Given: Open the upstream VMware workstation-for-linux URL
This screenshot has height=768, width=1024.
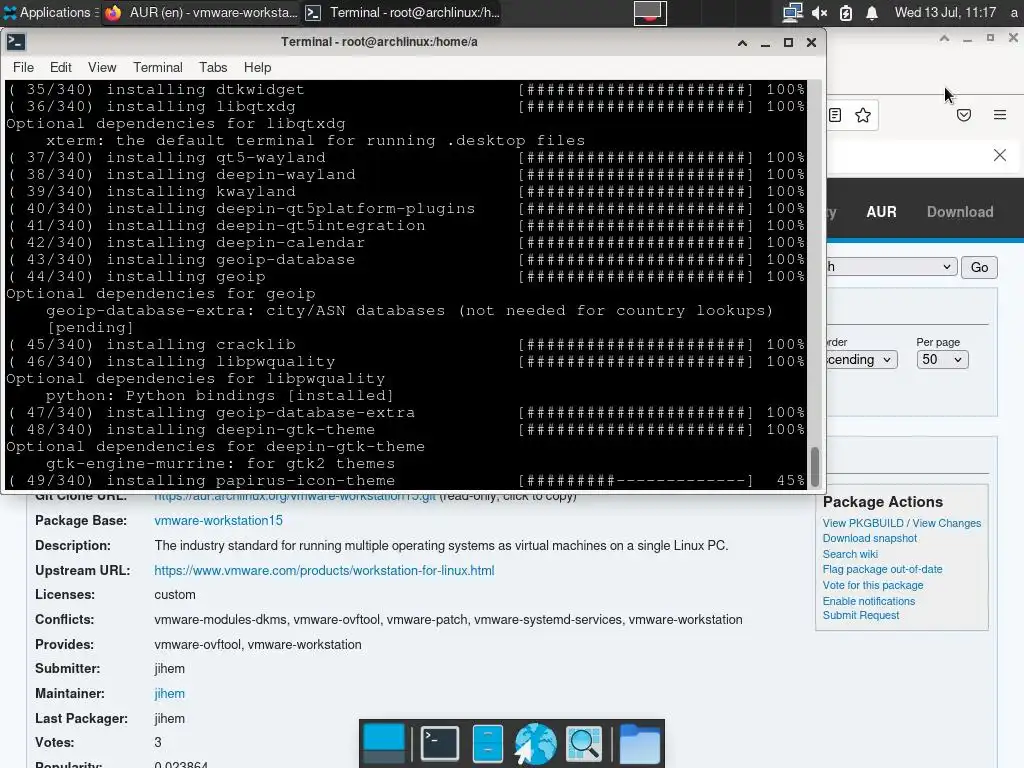Looking at the screenshot, I should tap(324, 570).
